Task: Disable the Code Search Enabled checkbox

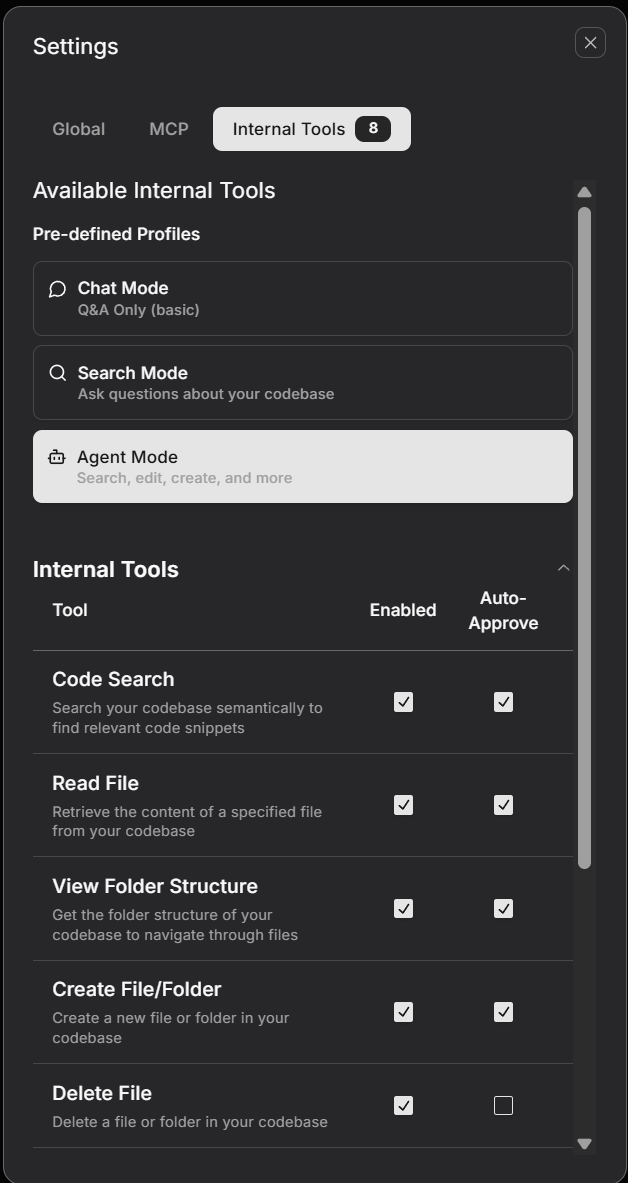Action: (403, 702)
